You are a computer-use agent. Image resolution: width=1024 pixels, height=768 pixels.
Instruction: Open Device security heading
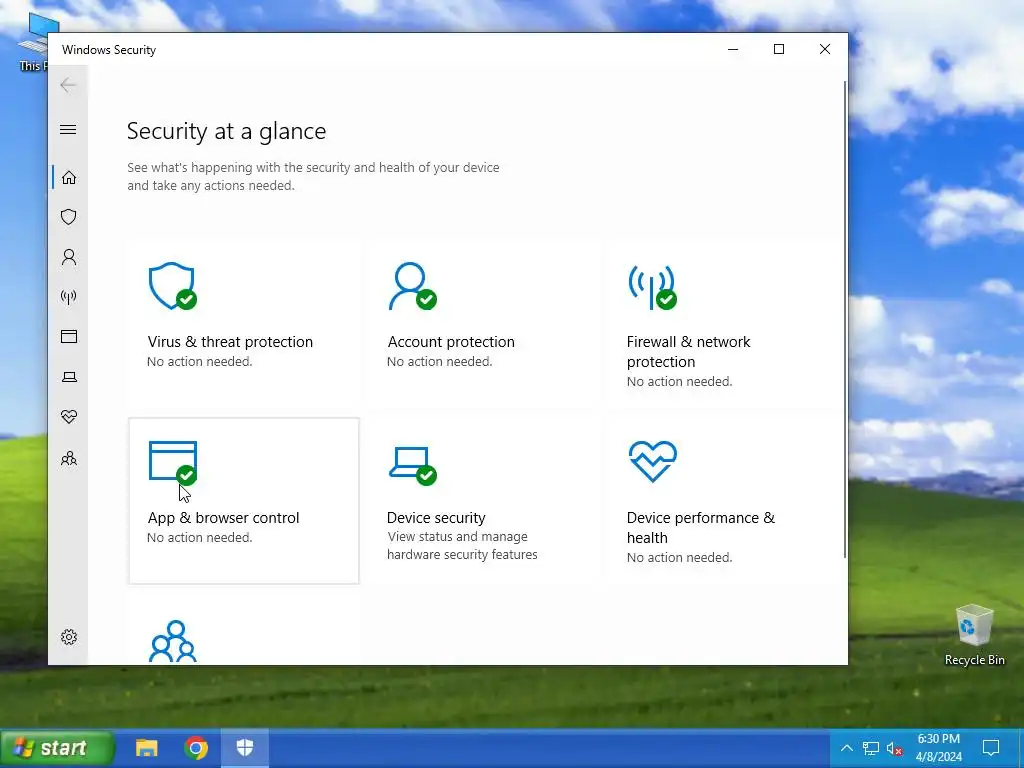coord(436,518)
